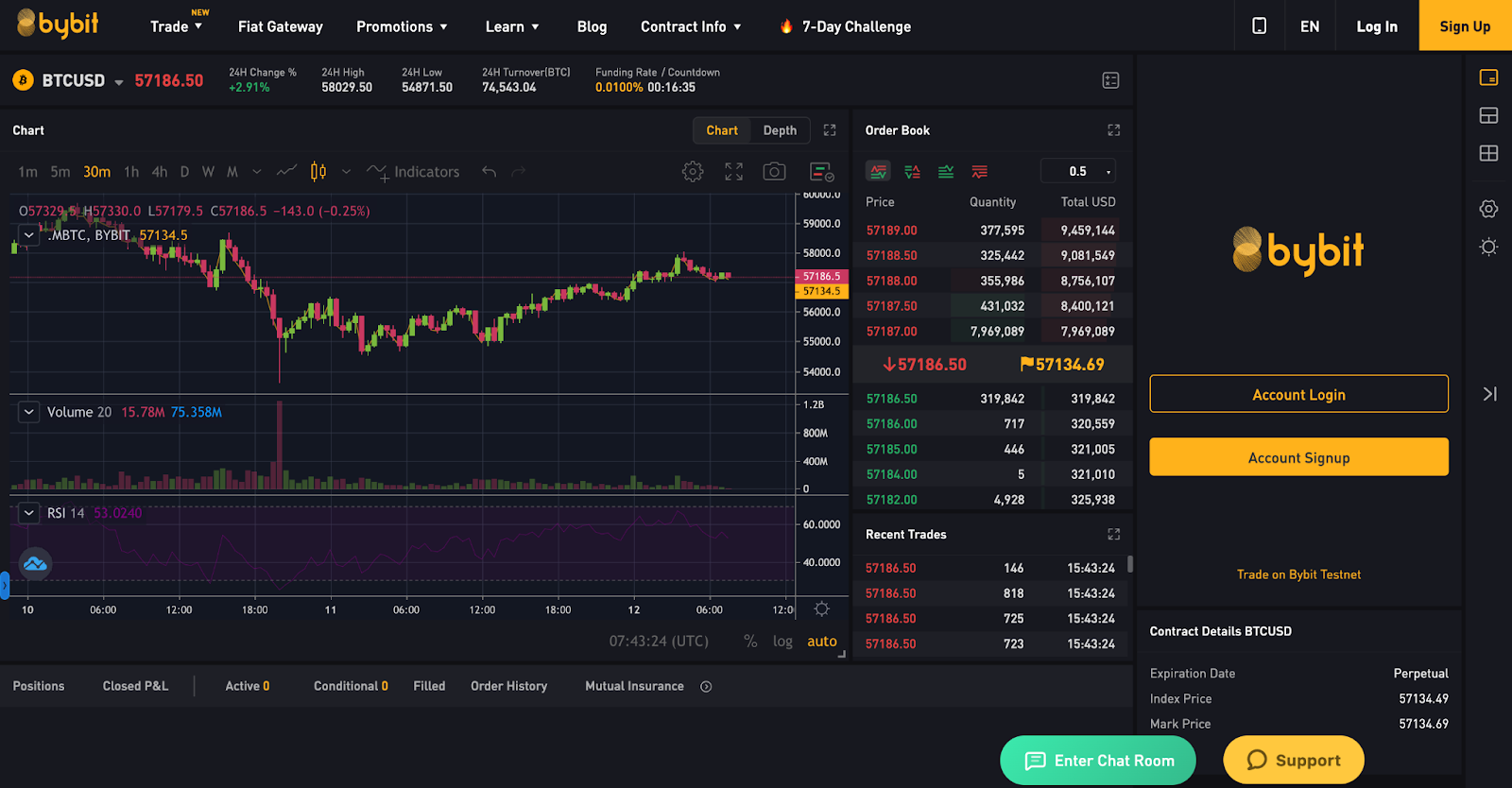Toggle TradingView fullscreen mode icon

point(734,171)
